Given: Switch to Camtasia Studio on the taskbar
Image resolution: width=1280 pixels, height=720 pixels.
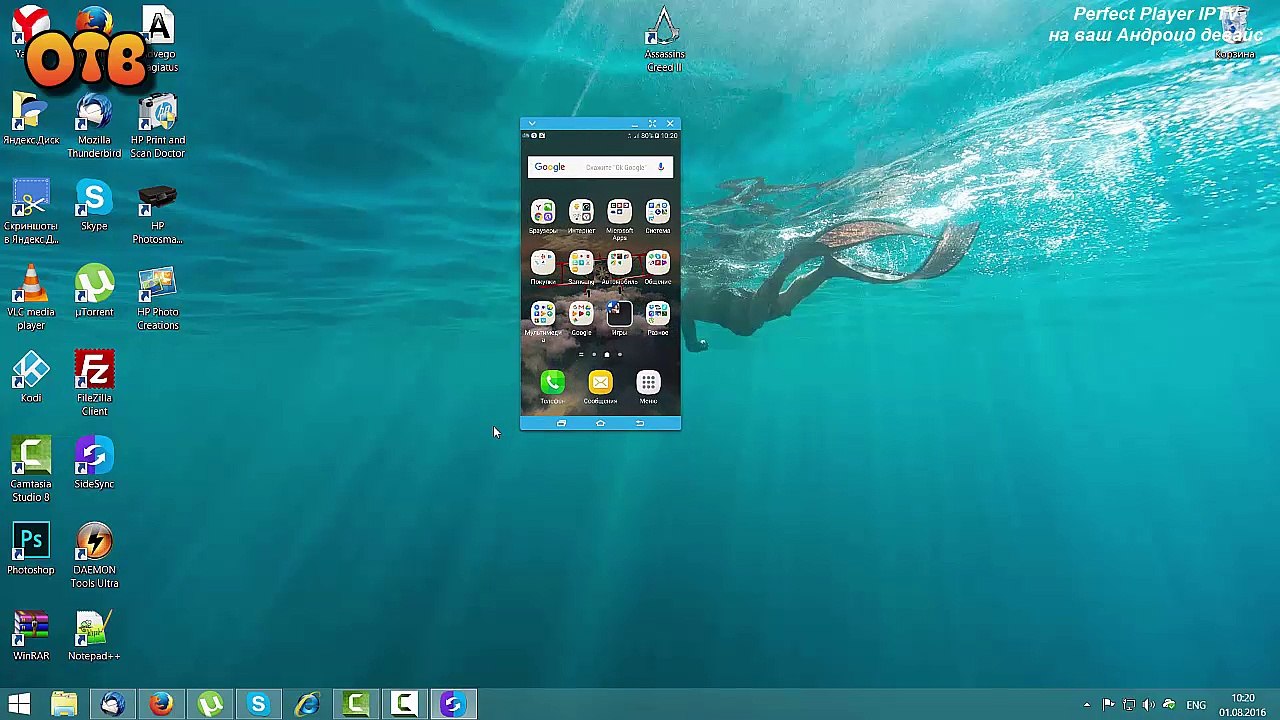Looking at the screenshot, I should point(356,704).
